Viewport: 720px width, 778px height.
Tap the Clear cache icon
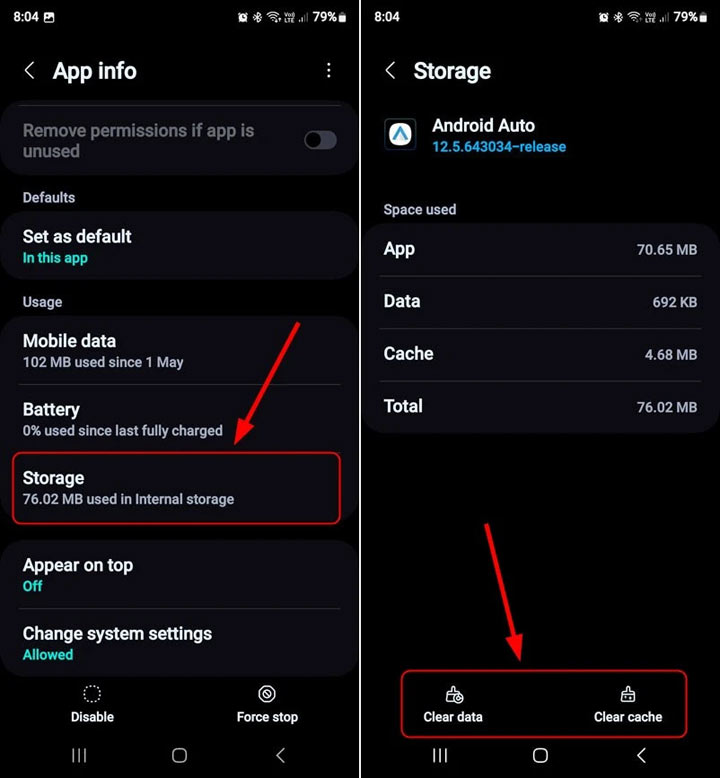[x=627, y=695]
